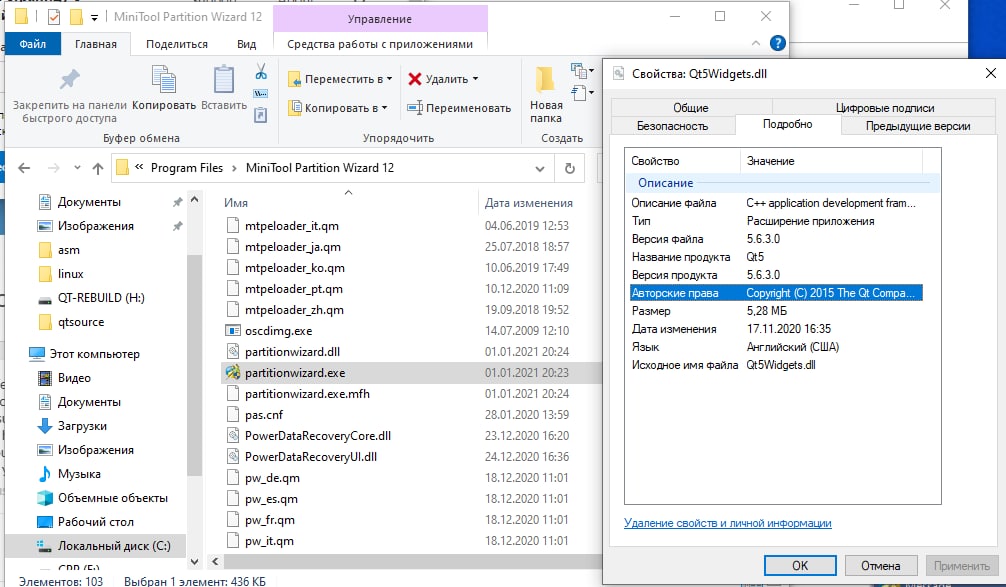
Task: Select Название продукта property row
Action: pyautogui.click(x=776, y=257)
